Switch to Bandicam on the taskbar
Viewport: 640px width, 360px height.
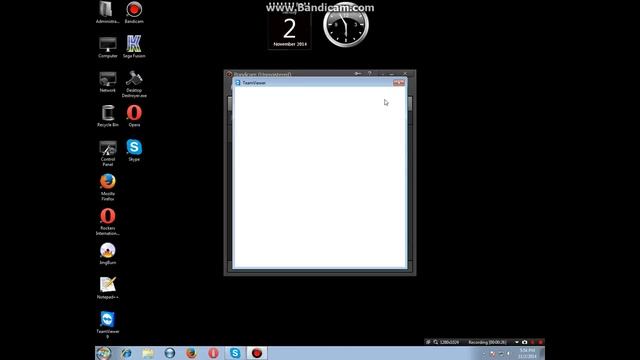tap(257, 353)
